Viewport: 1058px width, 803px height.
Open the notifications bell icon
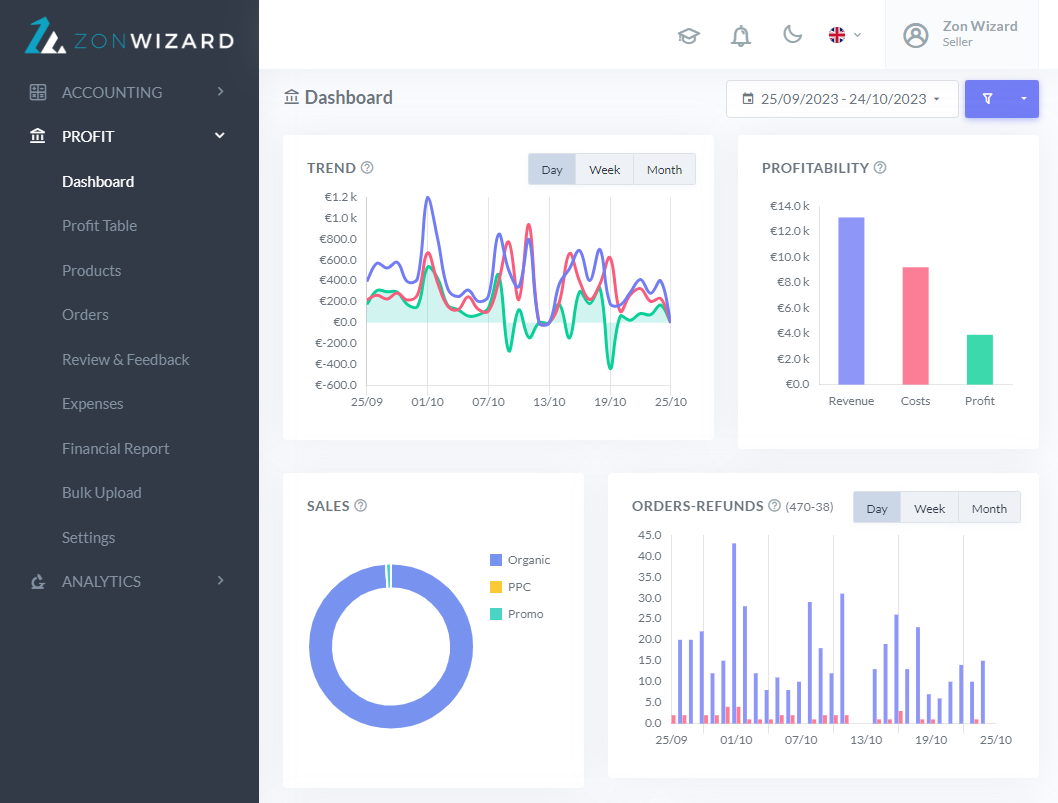(x=741, y=35)
